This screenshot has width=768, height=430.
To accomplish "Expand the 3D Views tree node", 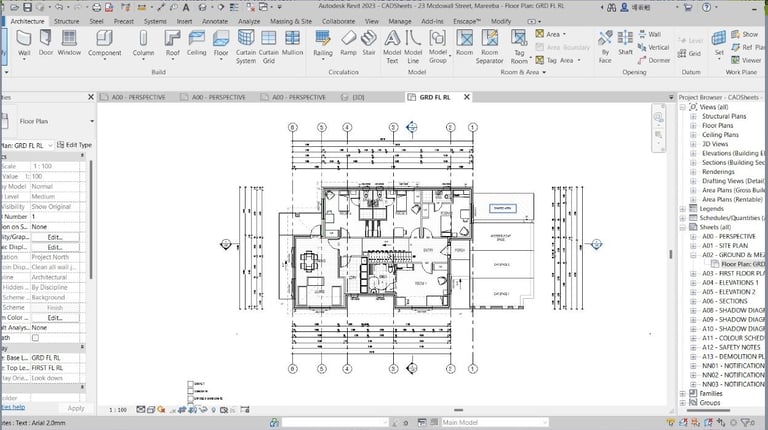I will [693, 144].
